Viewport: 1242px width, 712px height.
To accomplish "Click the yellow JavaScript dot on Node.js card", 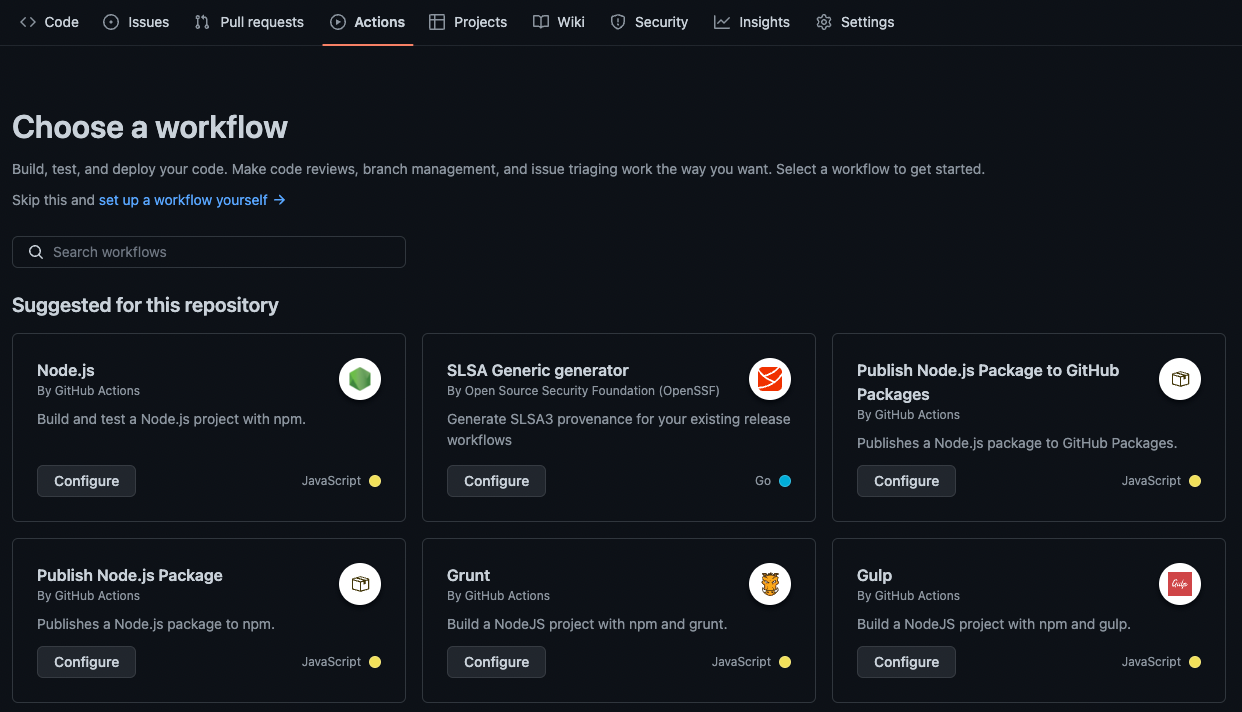I will click(375, 481).
